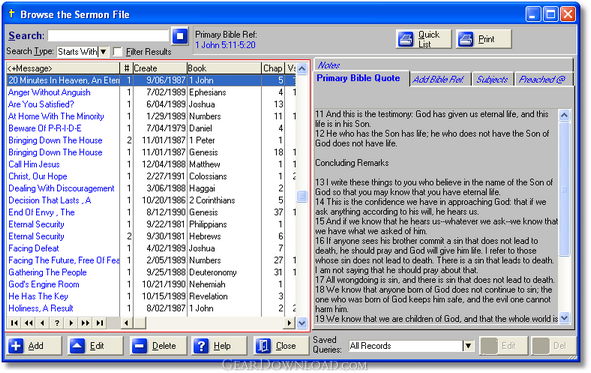591x373 pixels.
Task: Select the 'Facing Defeat' sermon
Action: [x=34, y=248]
